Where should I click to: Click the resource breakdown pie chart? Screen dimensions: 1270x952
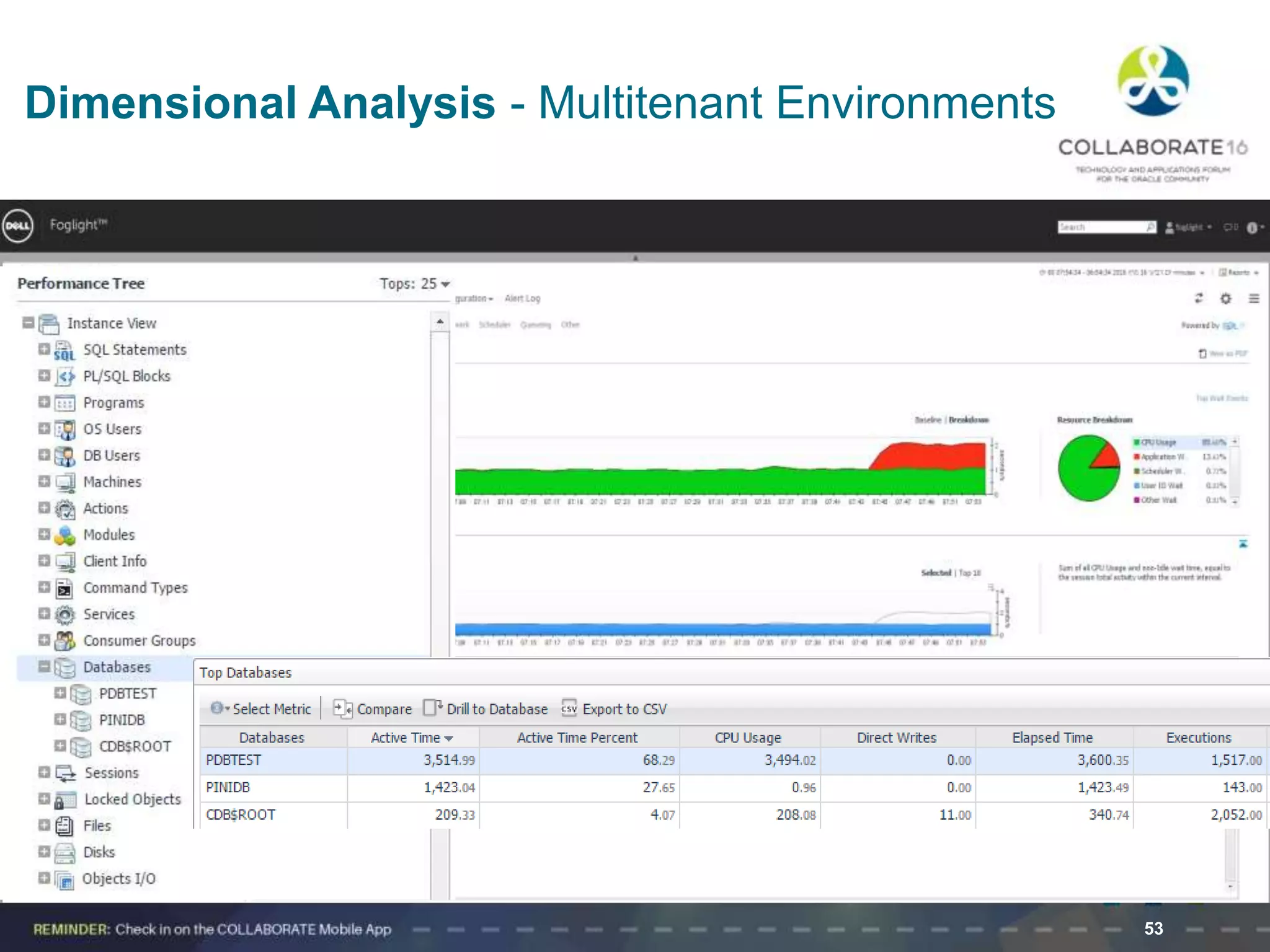click(x=1089, y=468)
